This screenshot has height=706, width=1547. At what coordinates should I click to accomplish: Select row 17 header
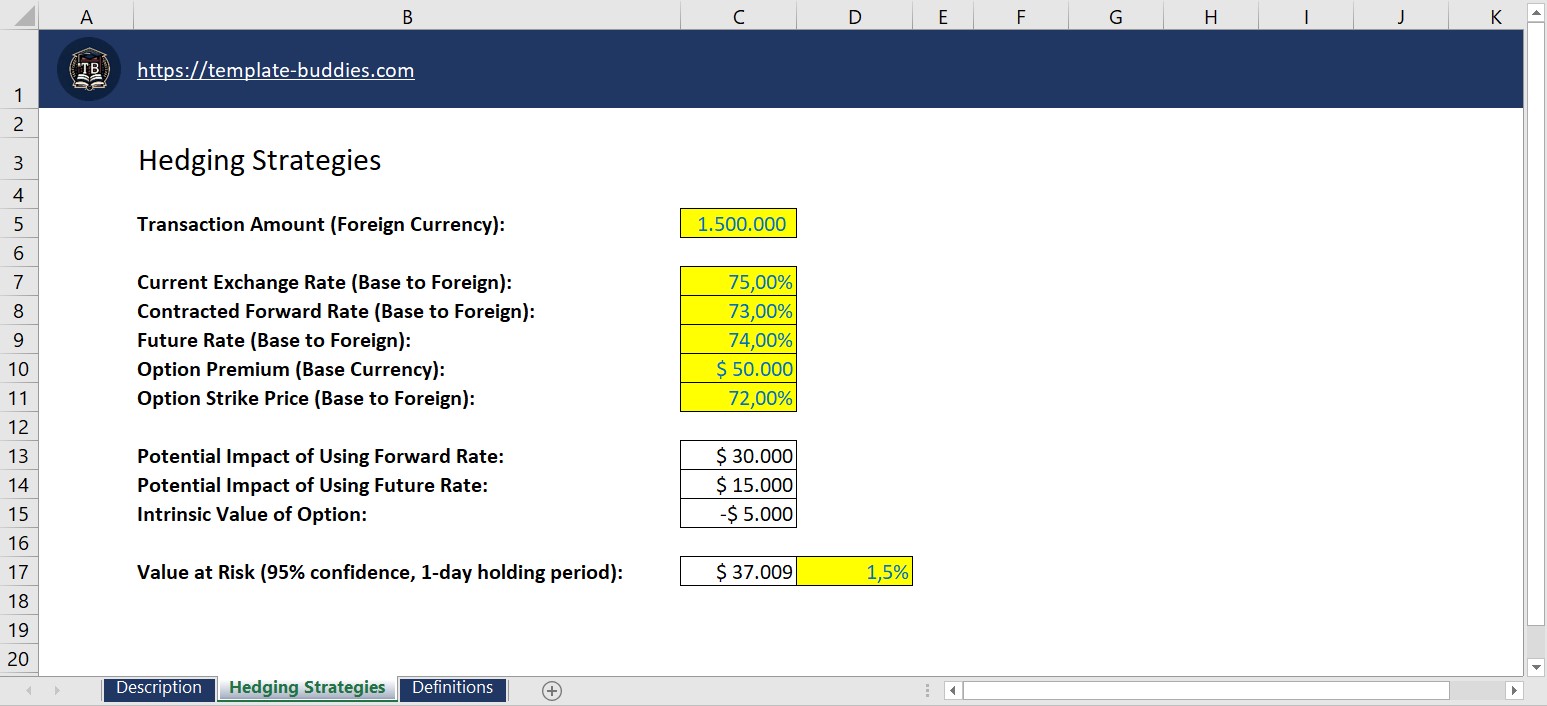coord(19,571)
